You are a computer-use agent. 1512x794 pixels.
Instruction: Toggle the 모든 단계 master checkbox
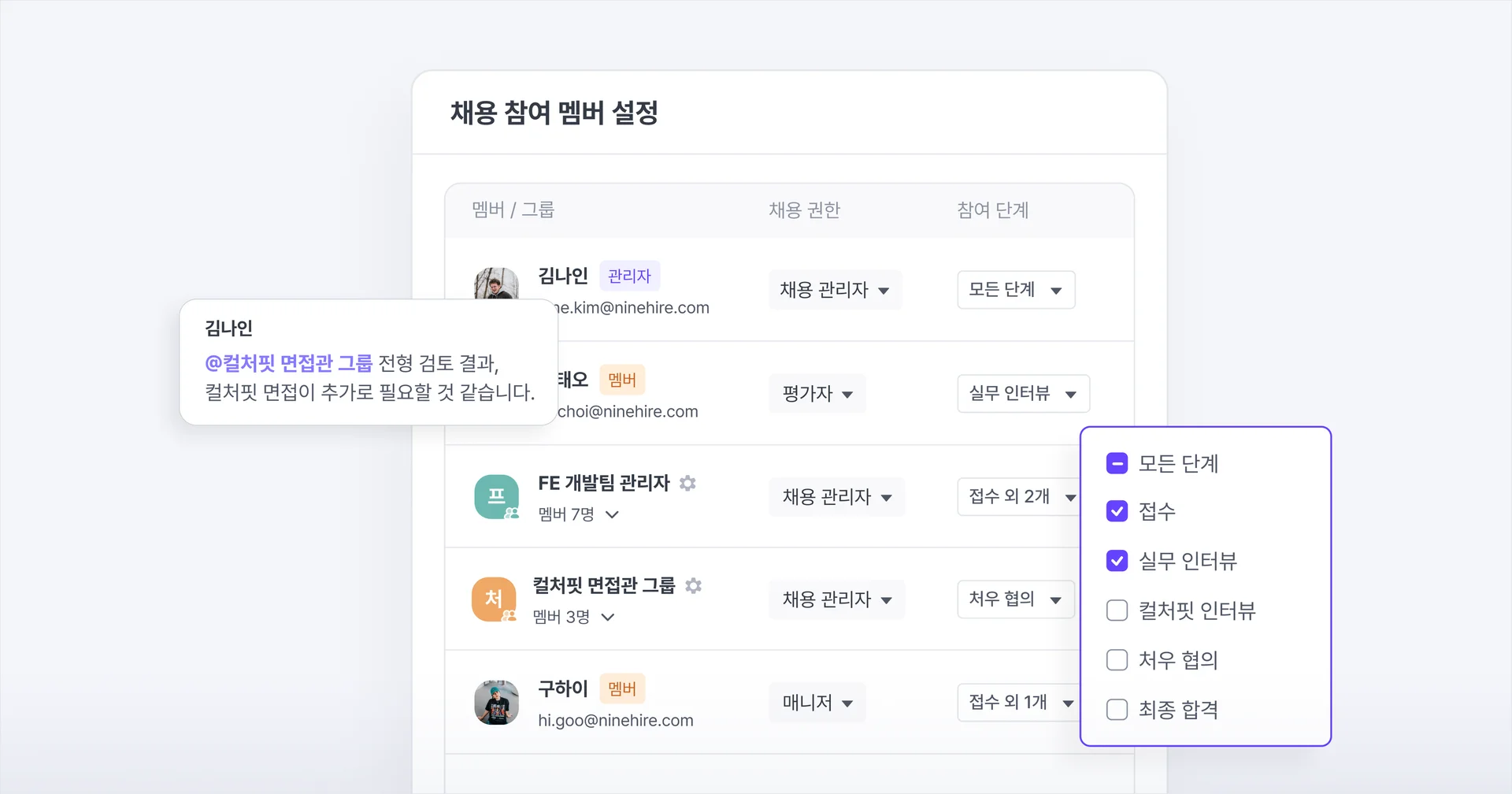[x=1116, y=463]
